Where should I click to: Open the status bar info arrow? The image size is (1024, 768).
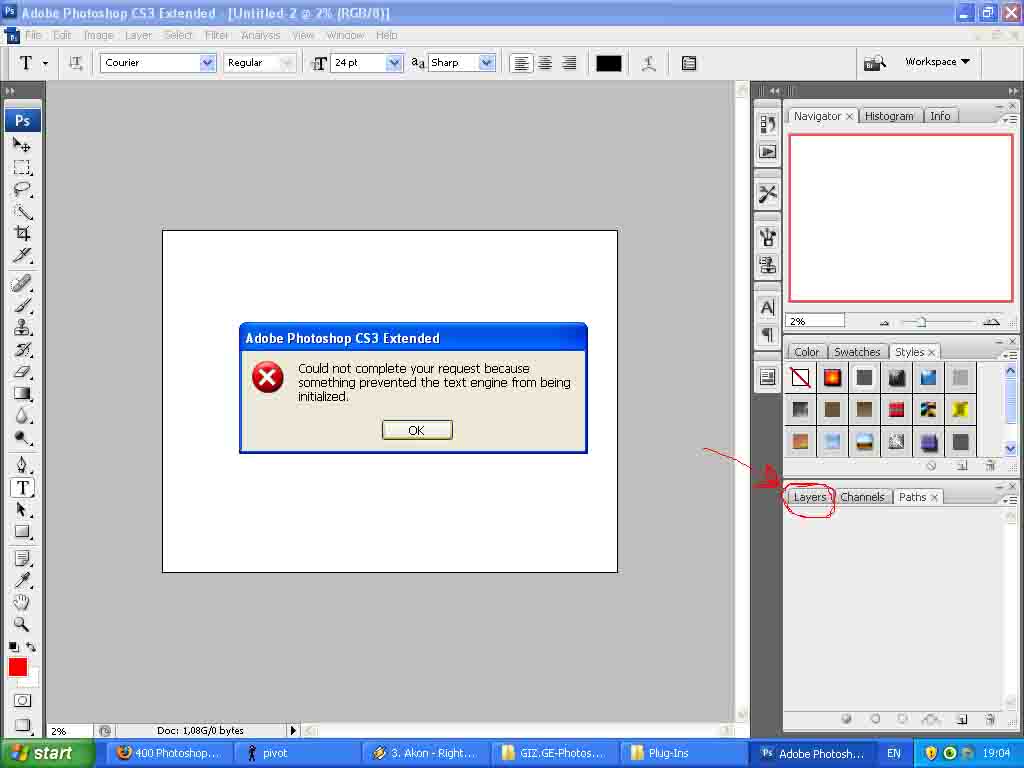point(293,730)
